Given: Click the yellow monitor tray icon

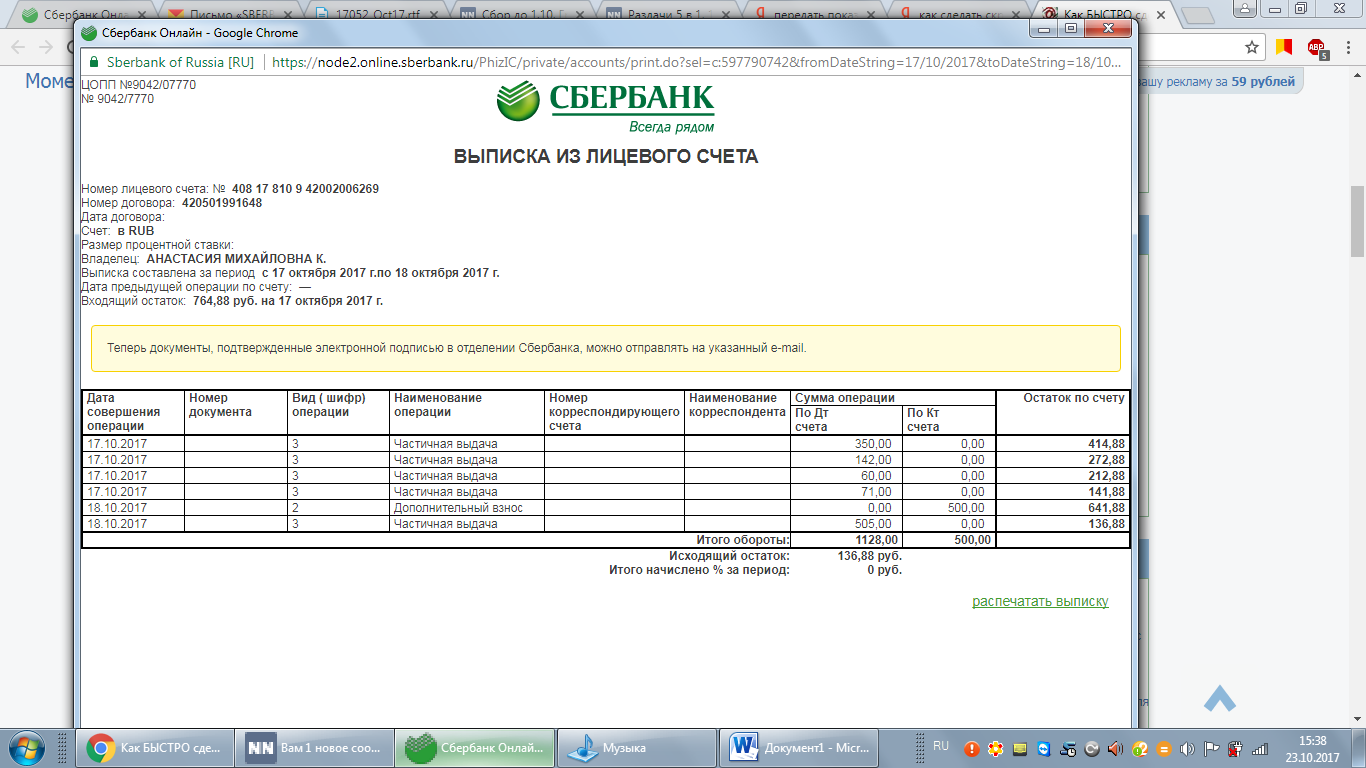Looking at the screenshot, I should pyautogui.click(x=1020, y=748).
